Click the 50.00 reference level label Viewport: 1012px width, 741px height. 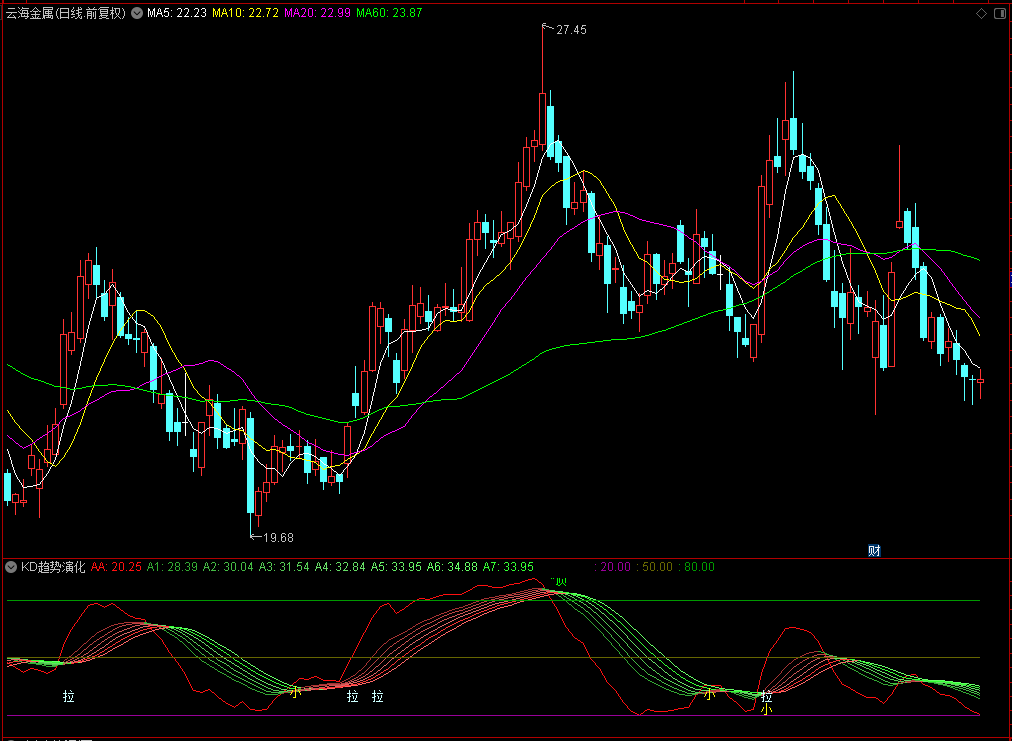point(654,567)
